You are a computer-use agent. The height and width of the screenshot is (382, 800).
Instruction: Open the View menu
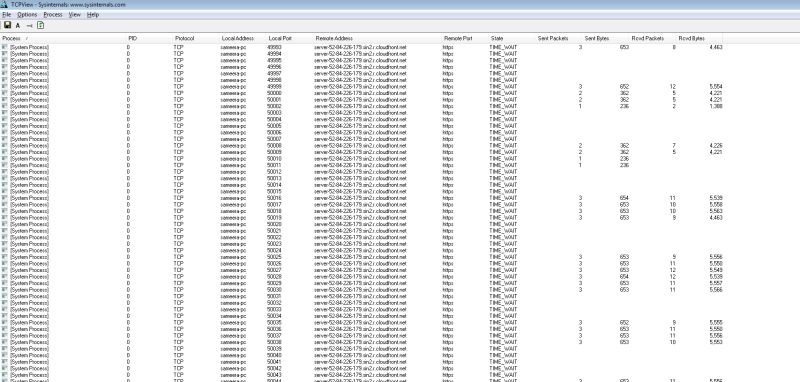pyautogui.click(x=74, y=15)
